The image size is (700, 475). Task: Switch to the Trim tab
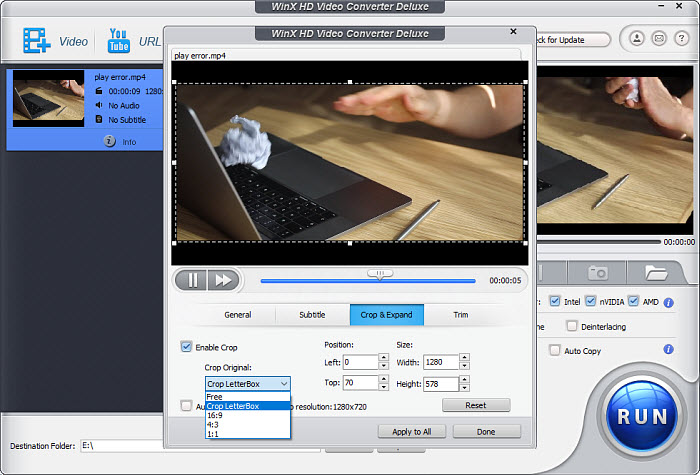click(x=461, y=315)
